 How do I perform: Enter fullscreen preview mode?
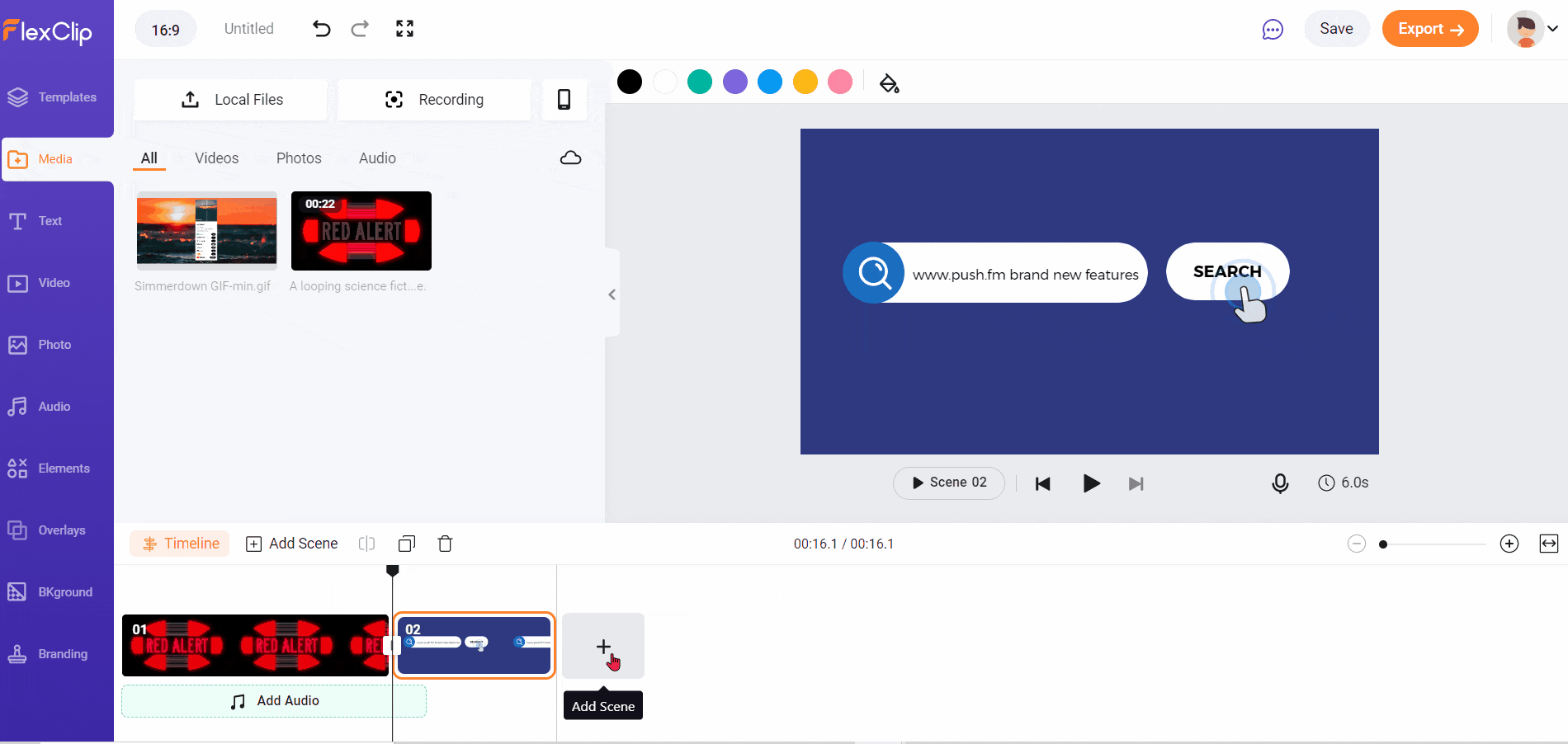point(404,29)
